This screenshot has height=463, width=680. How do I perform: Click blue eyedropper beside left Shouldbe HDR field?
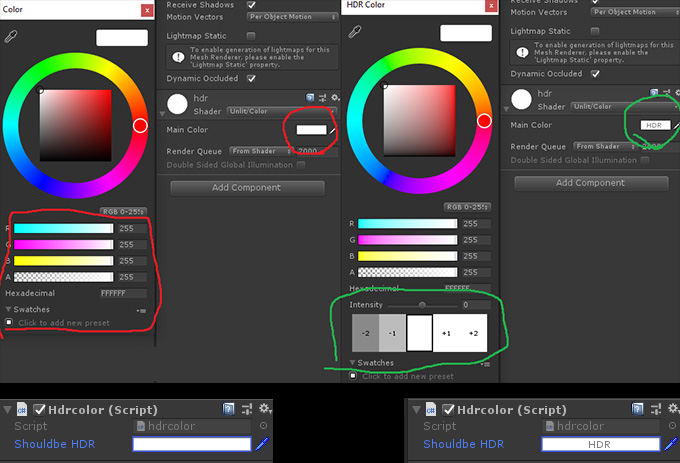tap(262, 444)
